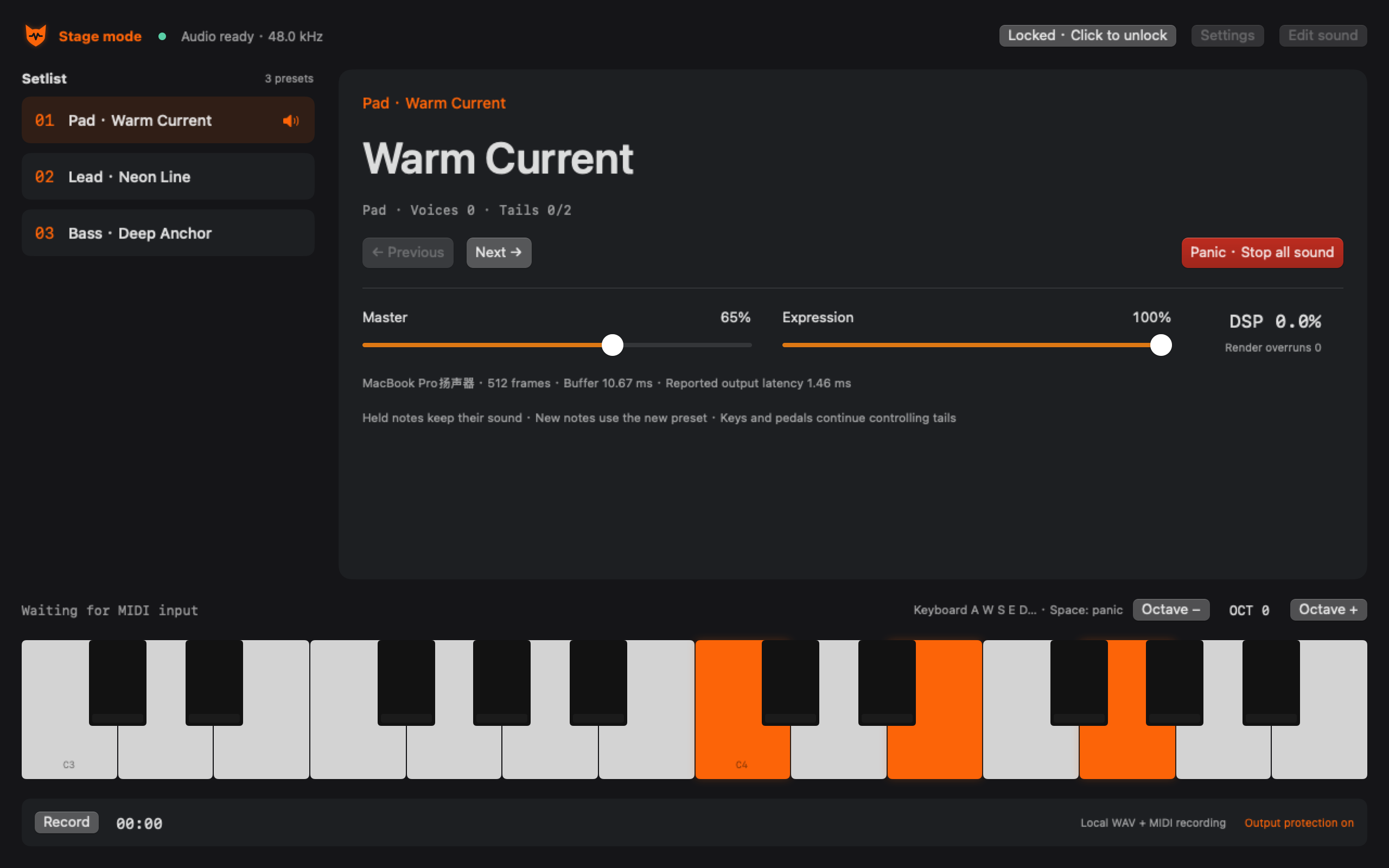
Task: Click the 'Stage mode' title text
Action: coord(100,36)
